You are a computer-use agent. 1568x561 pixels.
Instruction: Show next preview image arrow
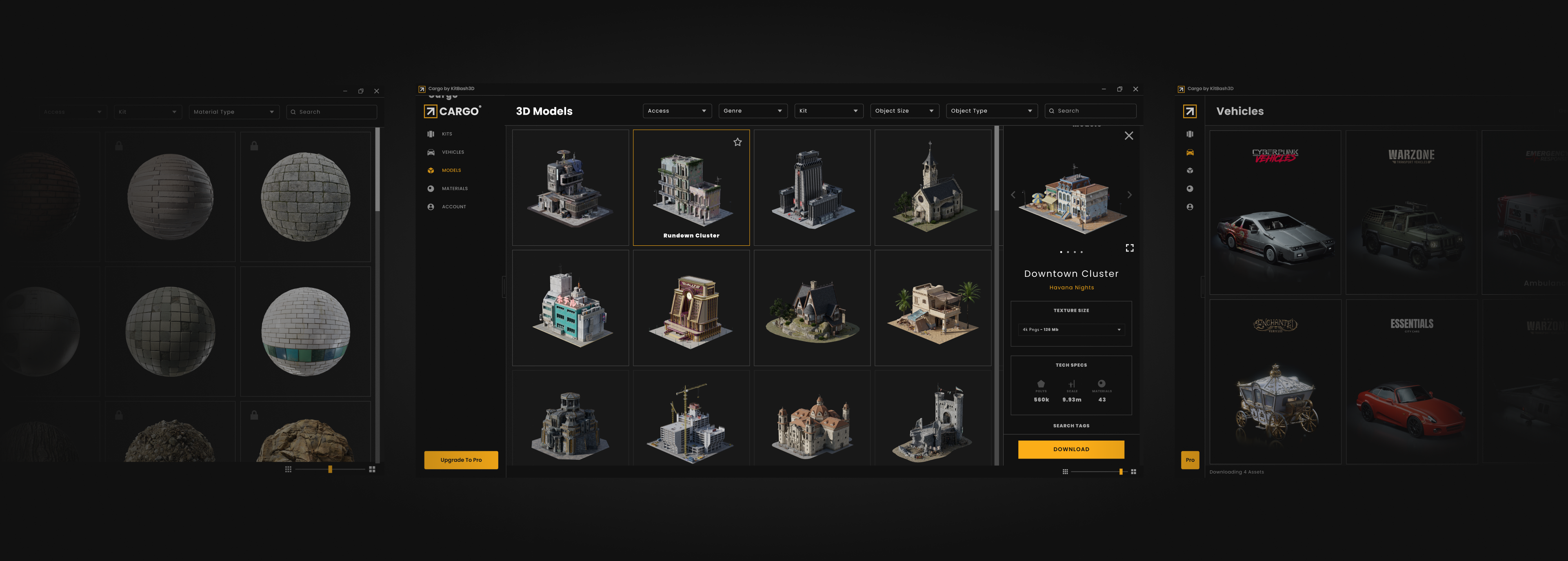coord(1129,195)
